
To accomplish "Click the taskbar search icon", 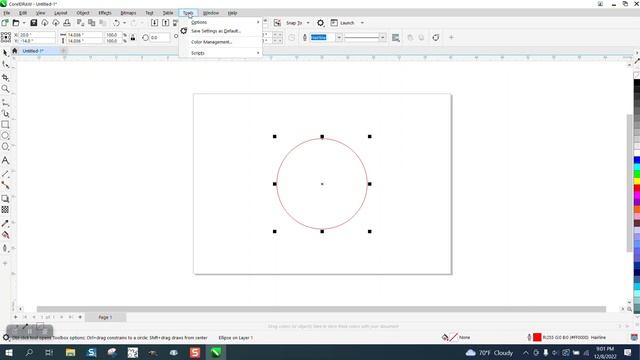I will point(29,353).
